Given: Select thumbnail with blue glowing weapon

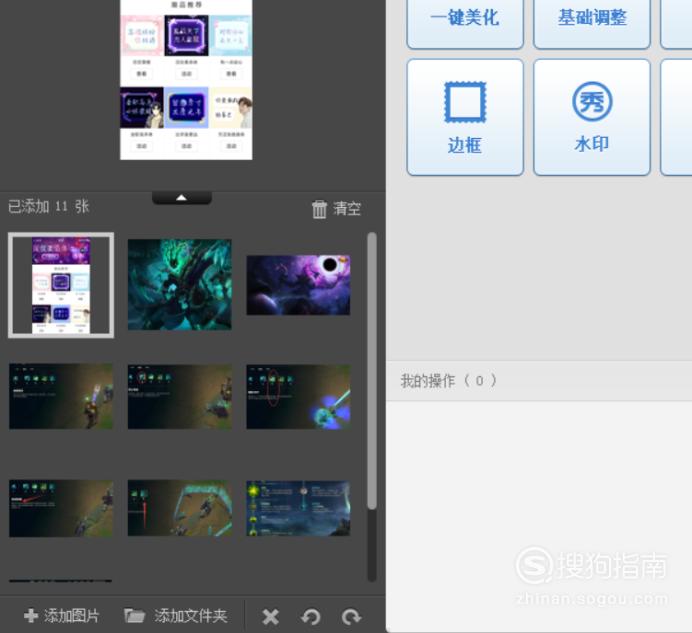Looking at the screenshot, I should (298, 396).
